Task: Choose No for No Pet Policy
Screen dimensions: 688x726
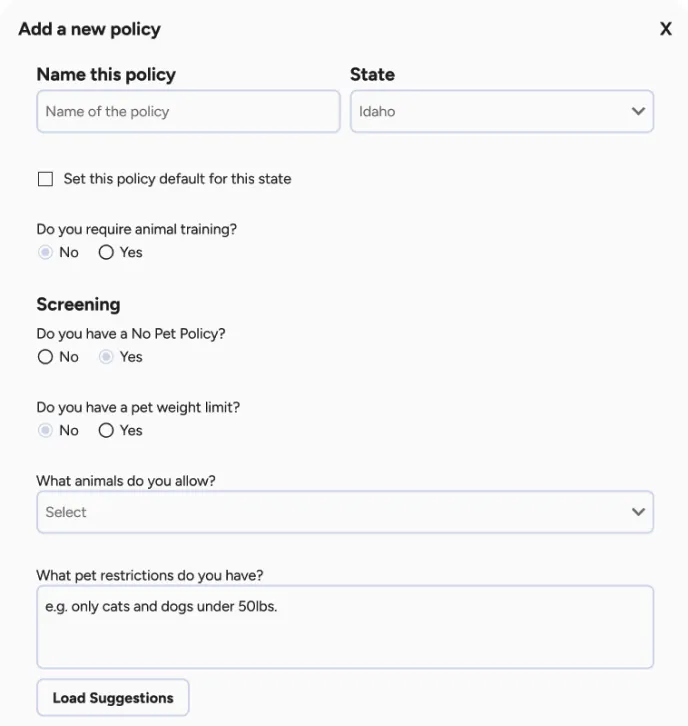Action: pyautogui.click(x=45, y=357)
